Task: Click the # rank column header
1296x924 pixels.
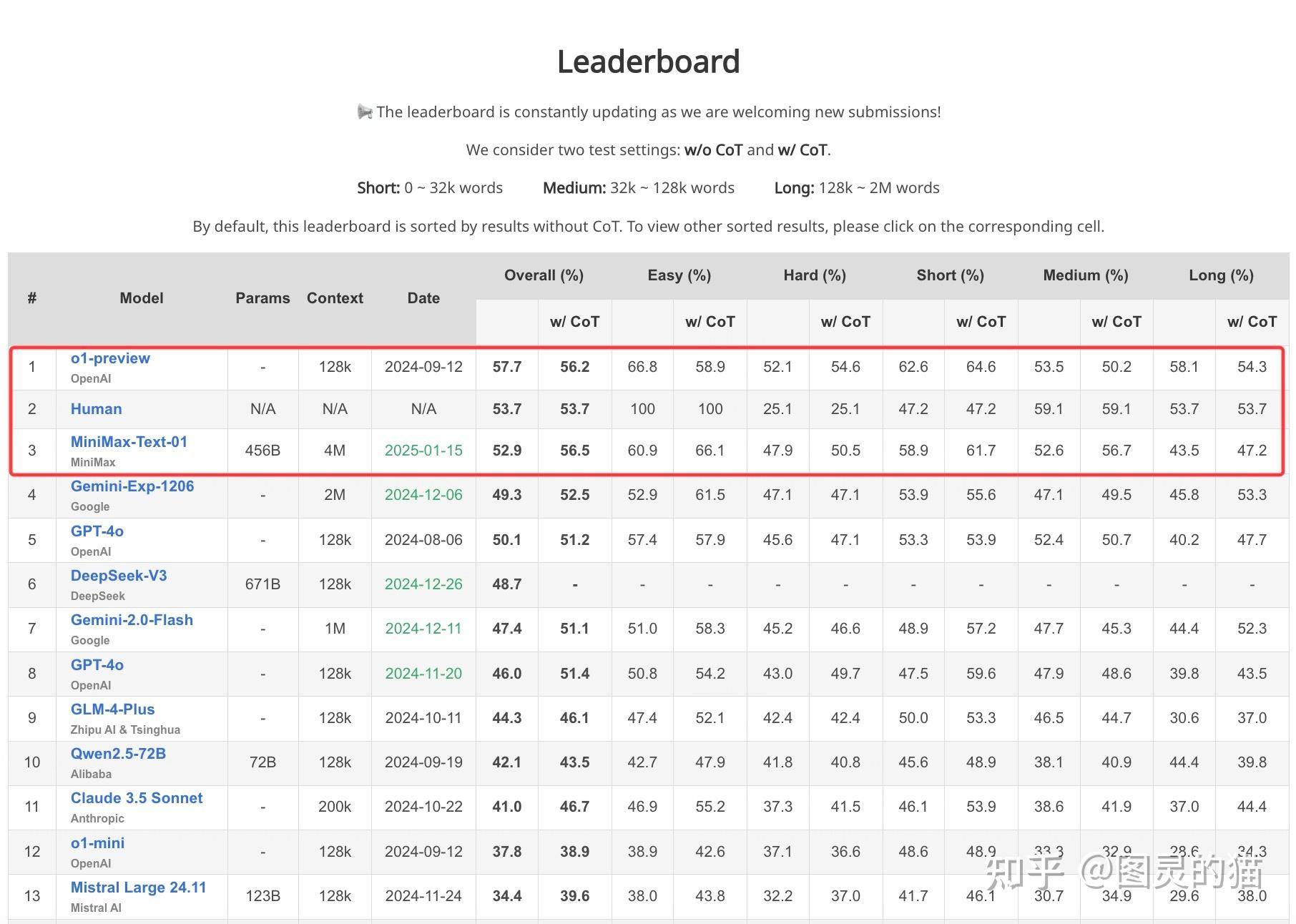Action: click(32, 298)
